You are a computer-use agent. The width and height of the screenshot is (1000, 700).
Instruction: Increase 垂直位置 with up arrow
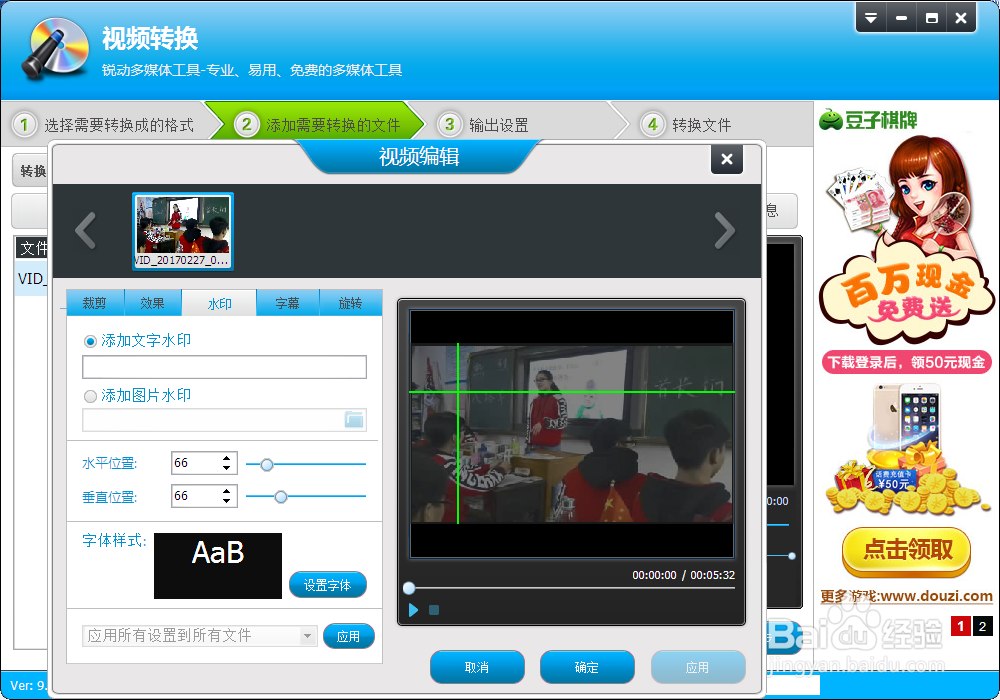point(226,491)
